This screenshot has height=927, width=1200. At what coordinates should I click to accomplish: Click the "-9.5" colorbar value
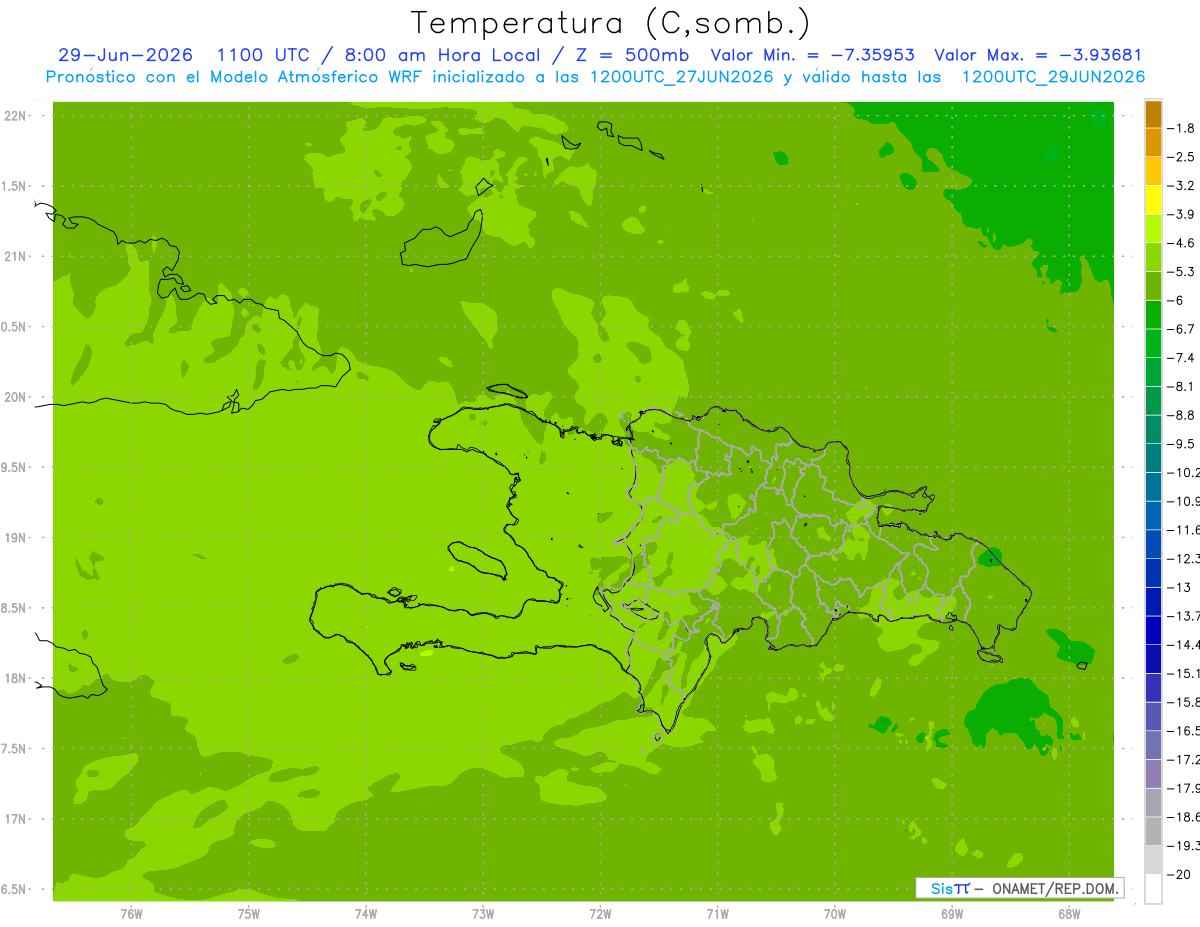tap(1181, 444)
